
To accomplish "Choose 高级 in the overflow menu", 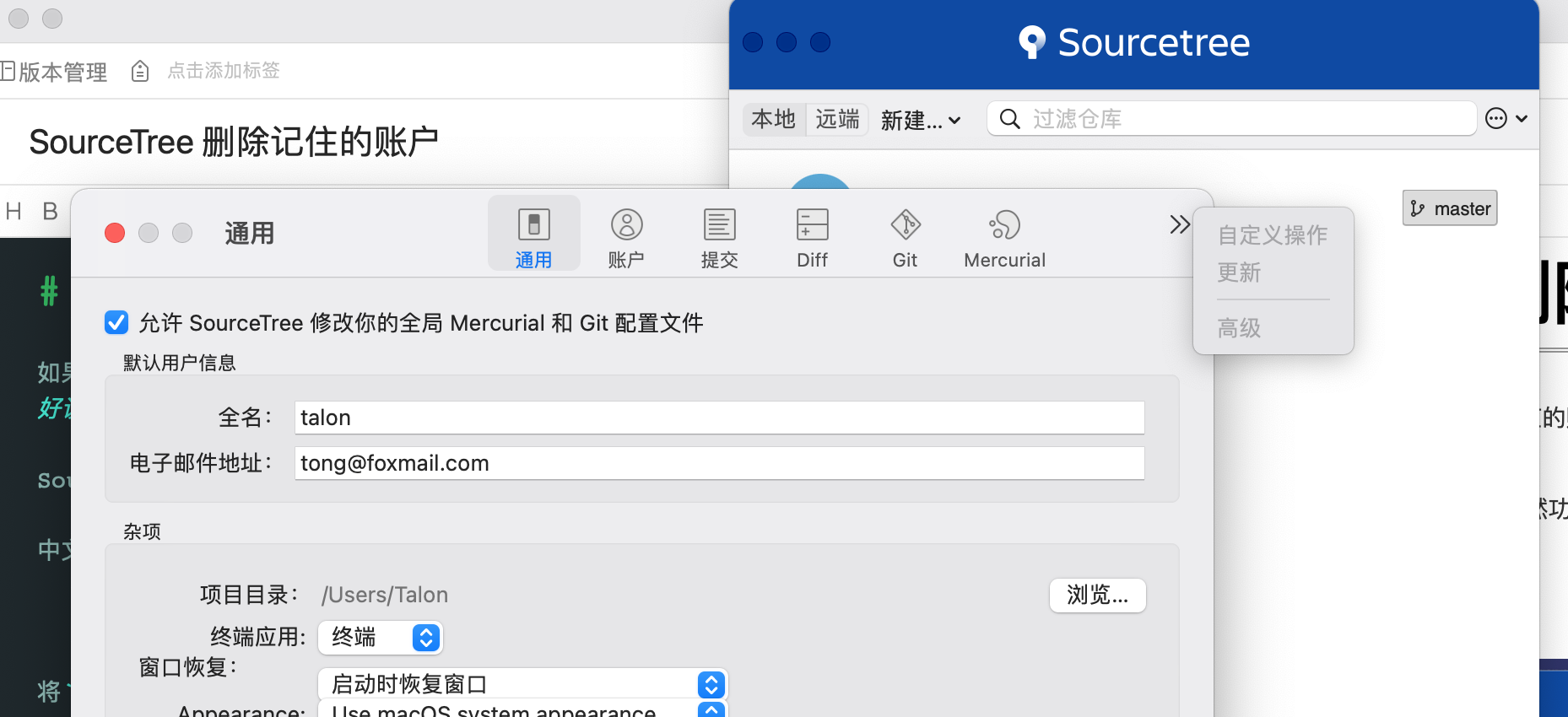I will (x=1239, y=327).
